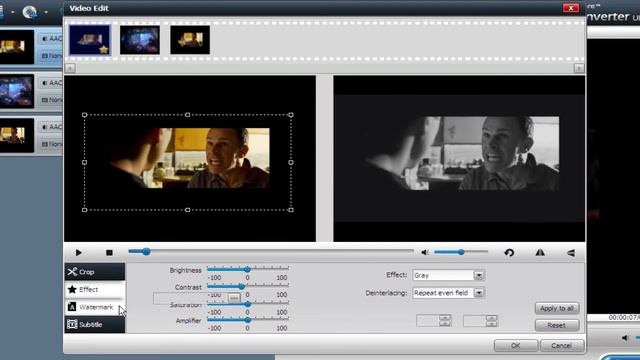The width and height of the screenshot is (640, 360).
Task: Click top-center crop handle
Action: pos(187,115)
